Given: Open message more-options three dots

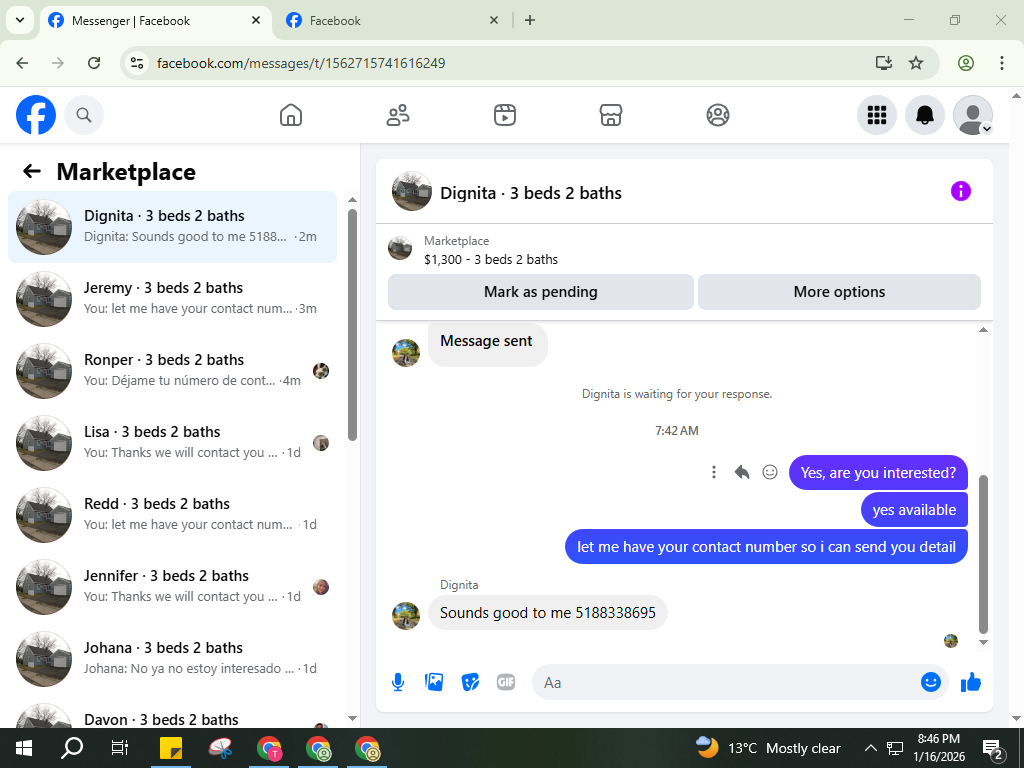Looking at the screenshot, I should click(x=714, y=472).
